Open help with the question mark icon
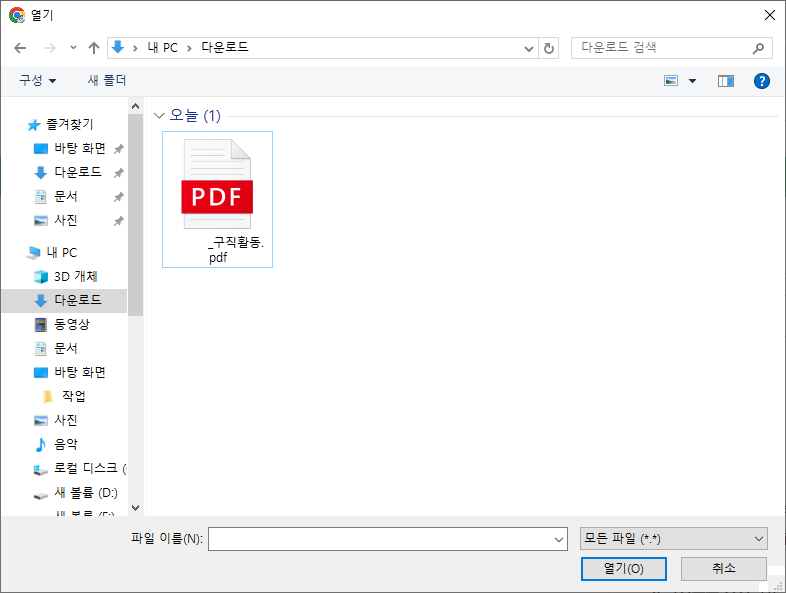The image size is (786, 593). click(x=761, y=81)
